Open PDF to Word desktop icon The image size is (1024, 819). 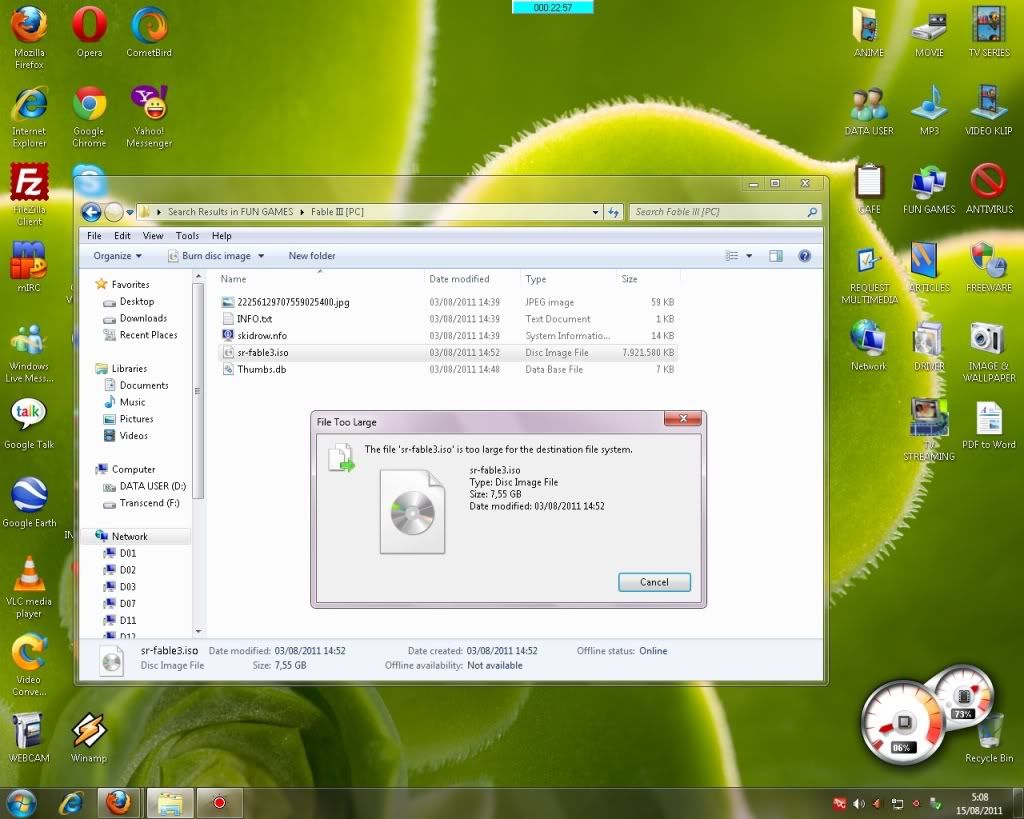pyautogui.click(x=989, y=425)
